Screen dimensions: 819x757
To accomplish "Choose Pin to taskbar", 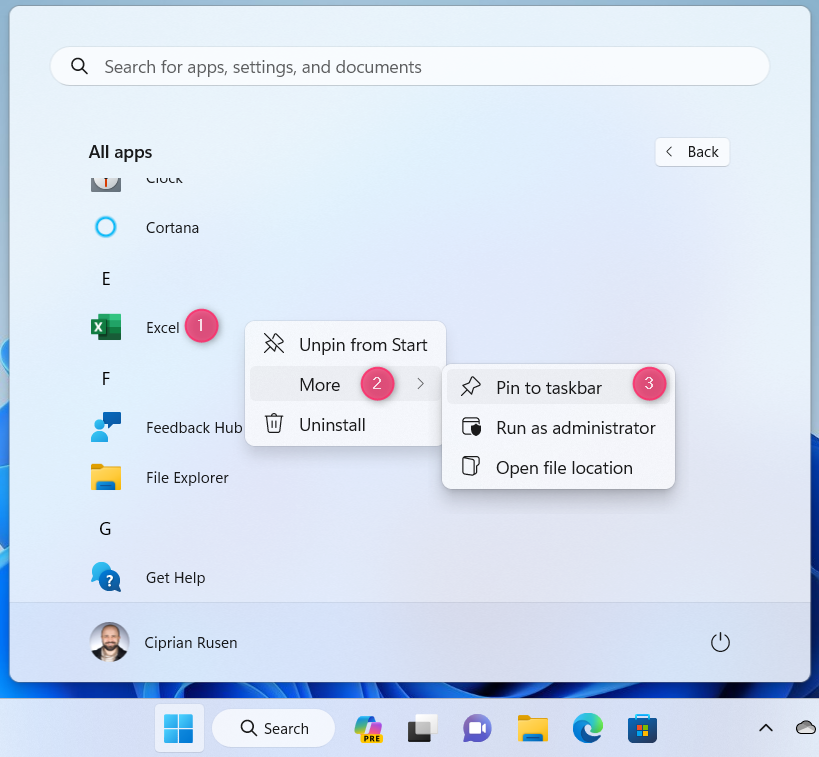I will click(x=558, y=387).
